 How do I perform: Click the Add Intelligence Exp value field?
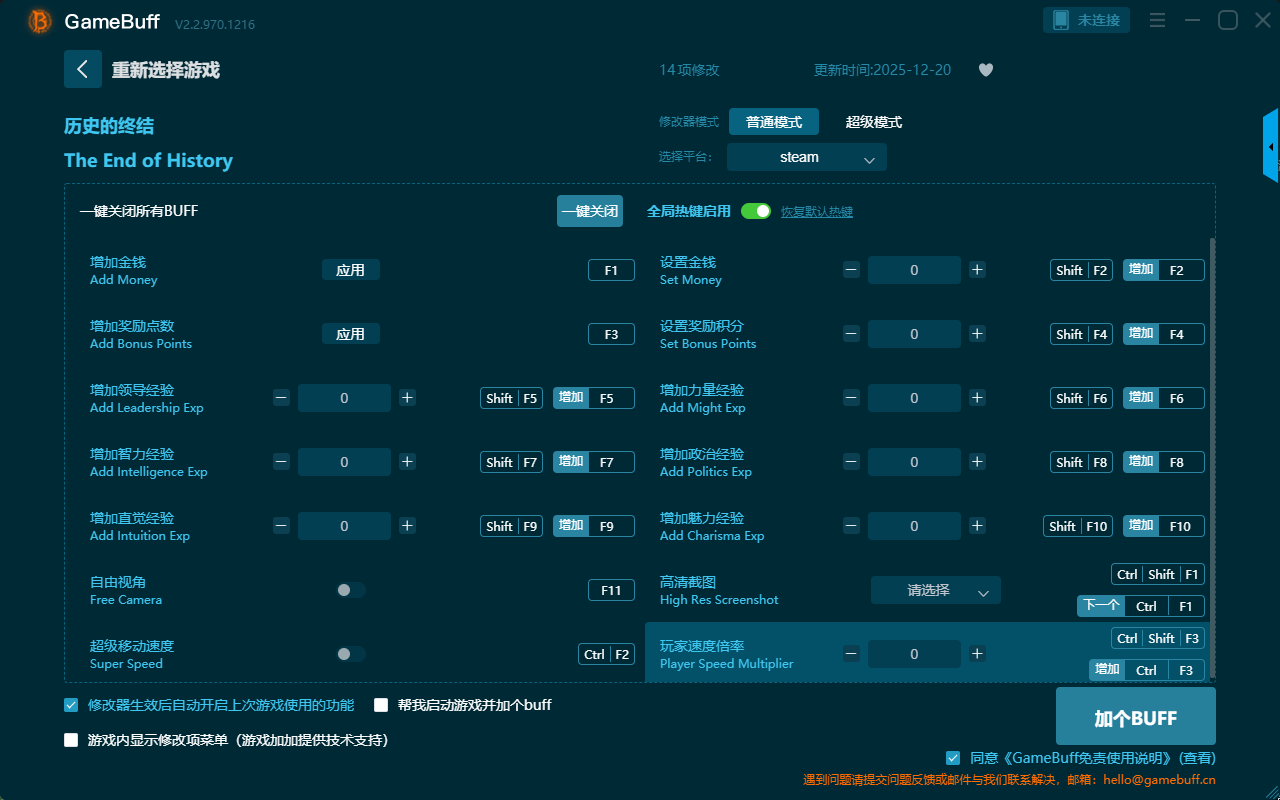point(344,462)
